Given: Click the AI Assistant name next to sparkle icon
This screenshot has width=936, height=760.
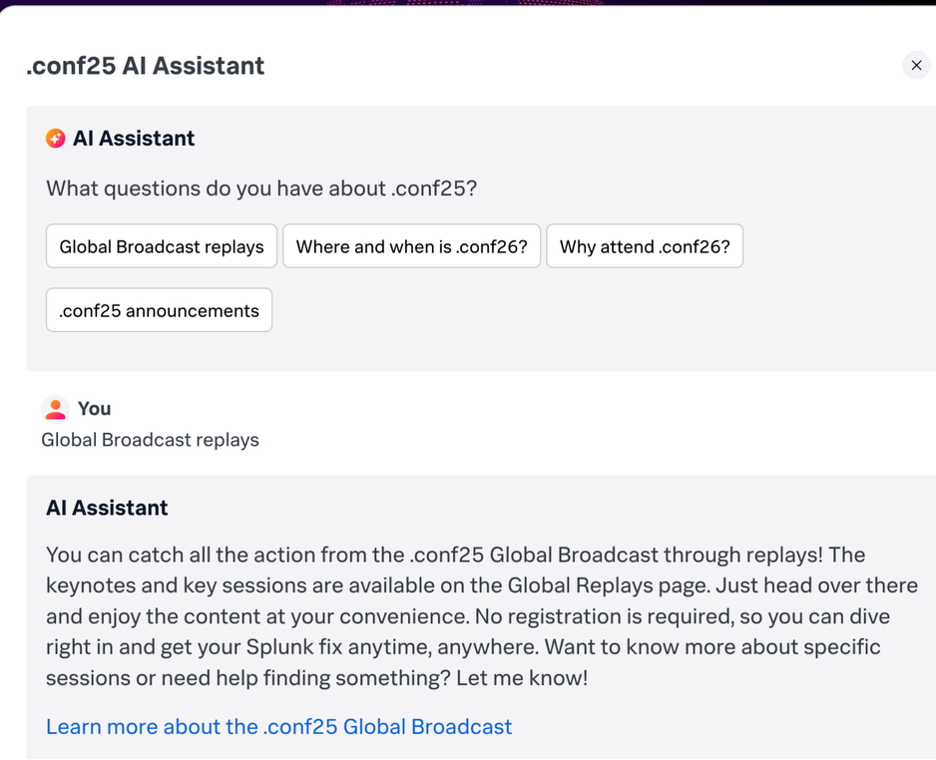Looking at the screenshot, I should pos(134,139).
